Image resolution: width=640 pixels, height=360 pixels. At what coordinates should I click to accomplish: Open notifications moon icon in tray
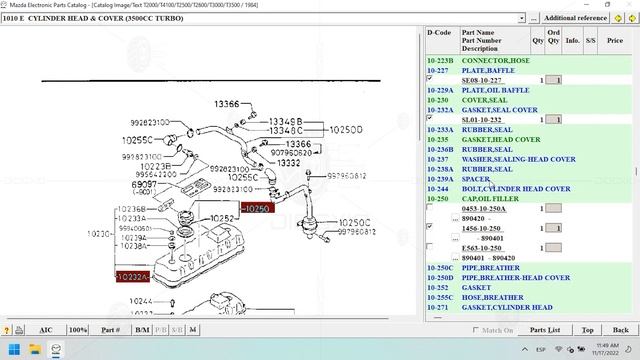point(629,349)
